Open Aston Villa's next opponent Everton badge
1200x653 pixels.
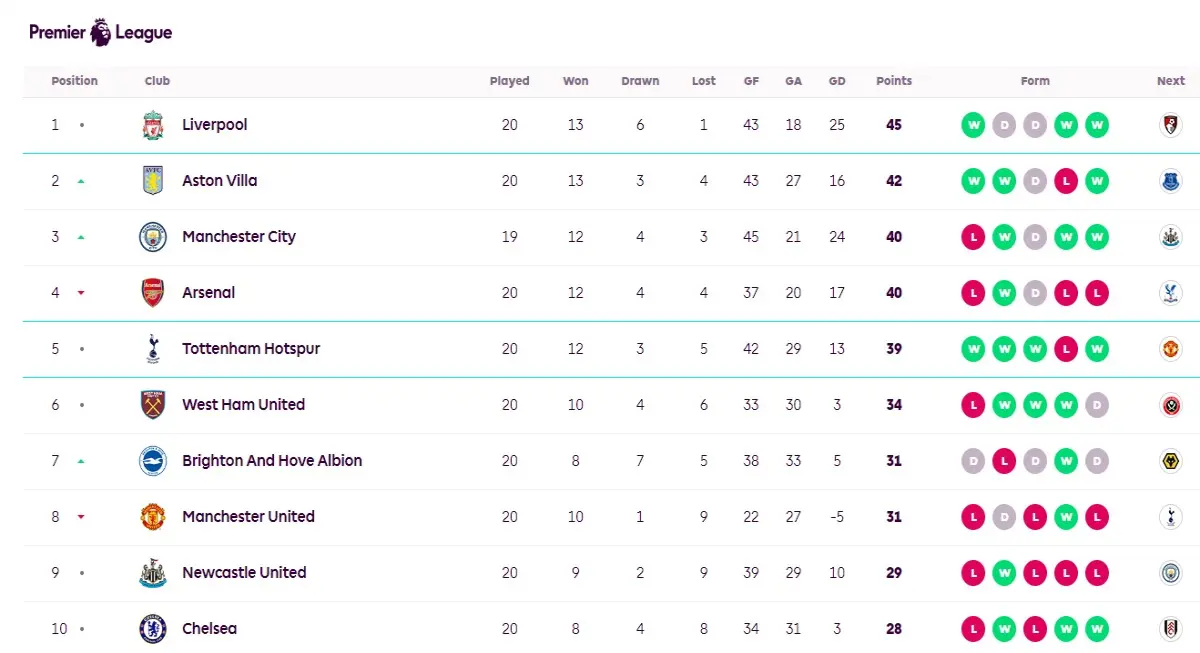(x=1170, y=181)
